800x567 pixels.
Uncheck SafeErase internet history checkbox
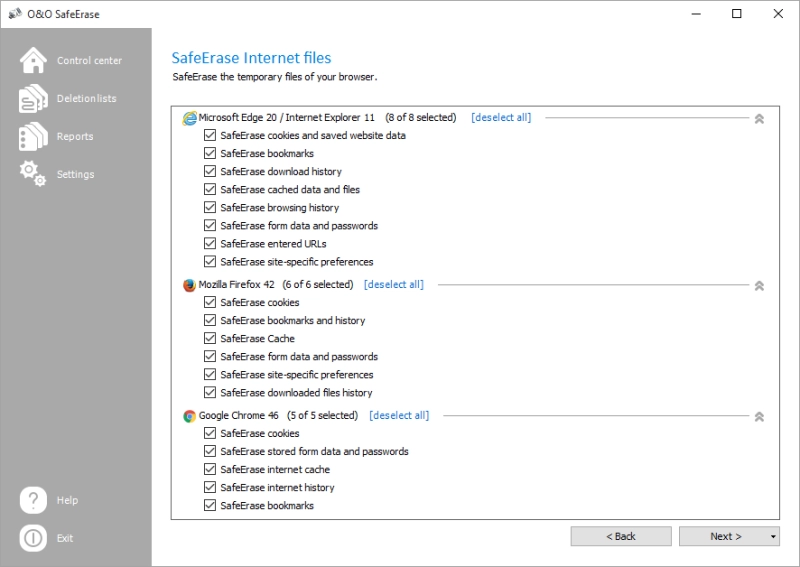[x=210, y=487]
